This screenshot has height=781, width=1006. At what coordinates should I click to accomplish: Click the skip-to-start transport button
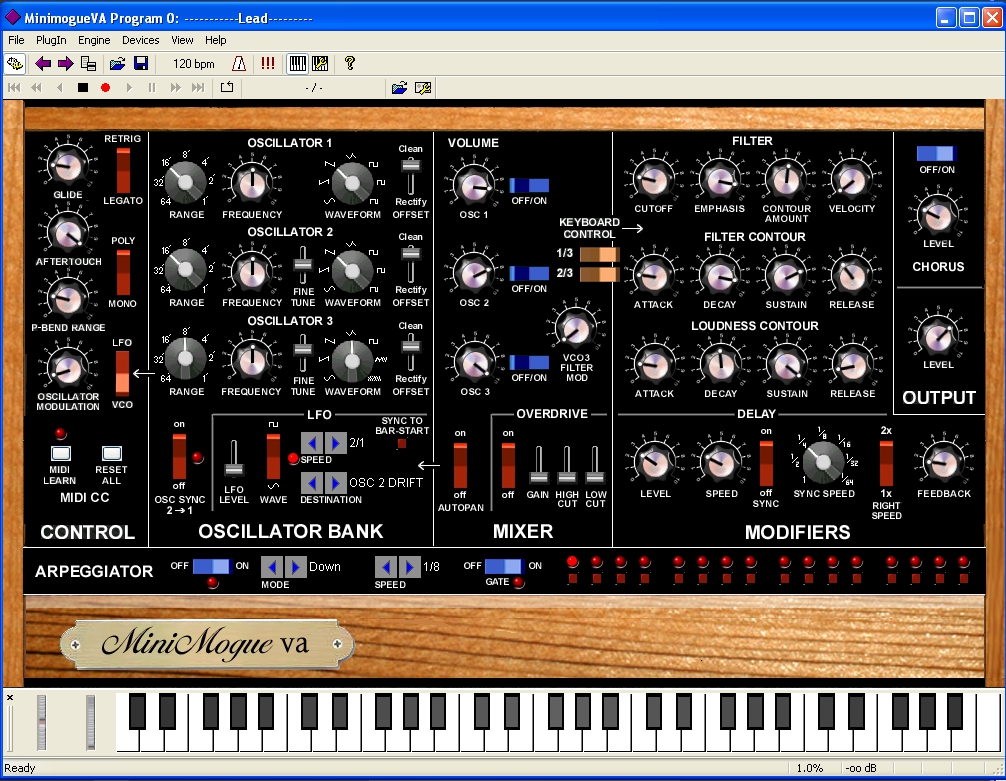tap(14, 87)
